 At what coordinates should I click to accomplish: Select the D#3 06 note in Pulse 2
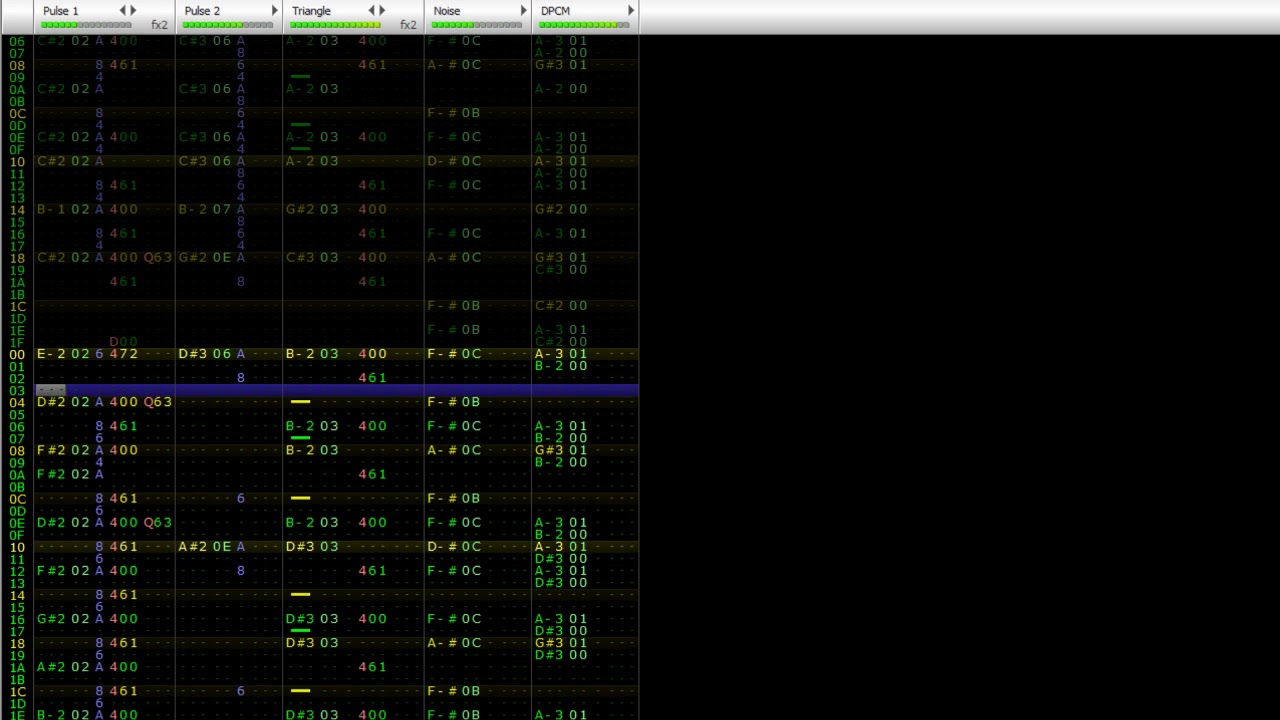point(205,354)
